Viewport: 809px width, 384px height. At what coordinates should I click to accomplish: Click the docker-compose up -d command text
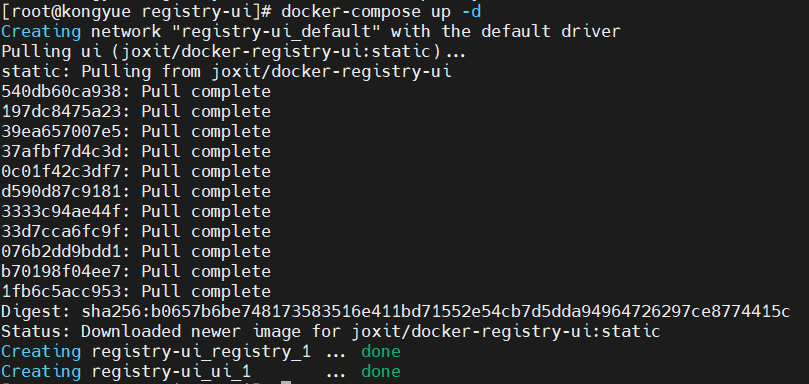[x=381, y=11]
